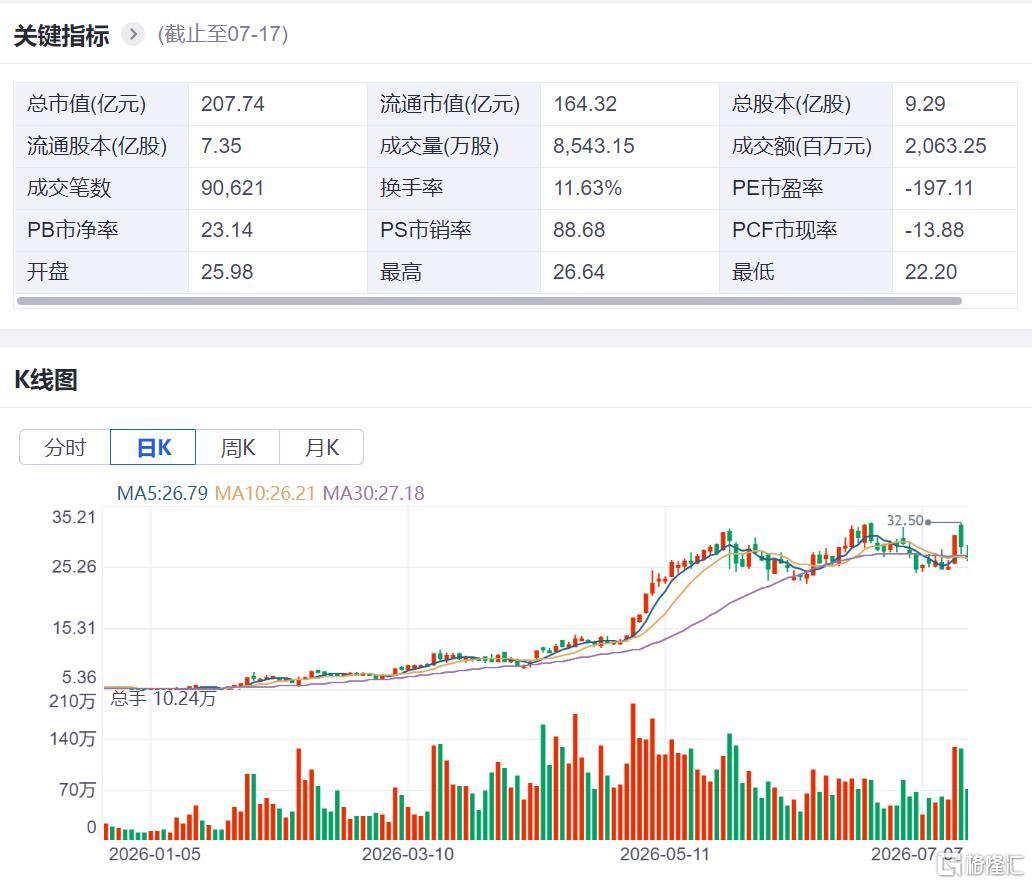Click the horizontal scrollbar under the metrics table
1032x885 pixels.
point(489,301)
